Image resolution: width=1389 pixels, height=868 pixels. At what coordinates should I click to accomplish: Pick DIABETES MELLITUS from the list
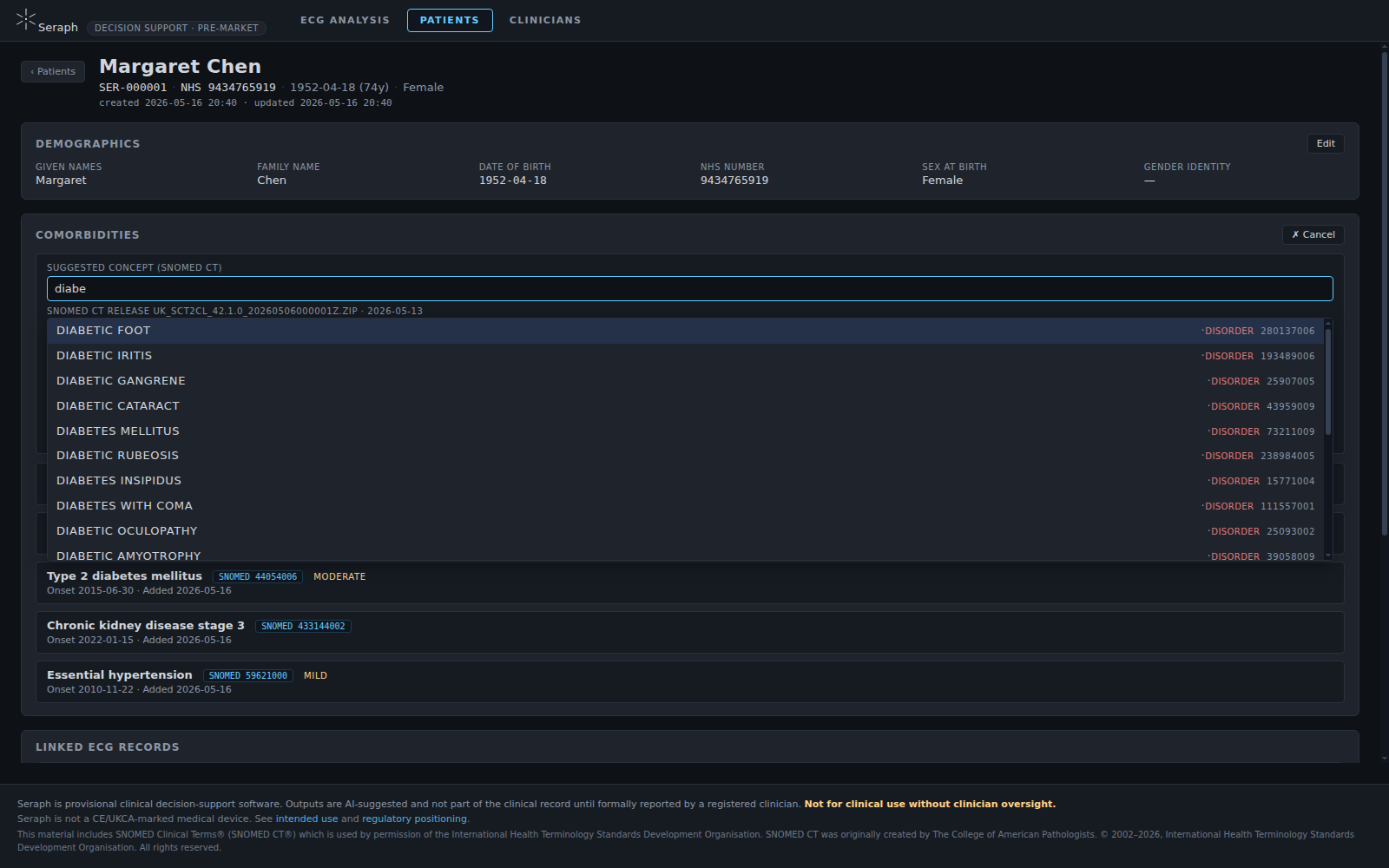[x=686, y=431]
